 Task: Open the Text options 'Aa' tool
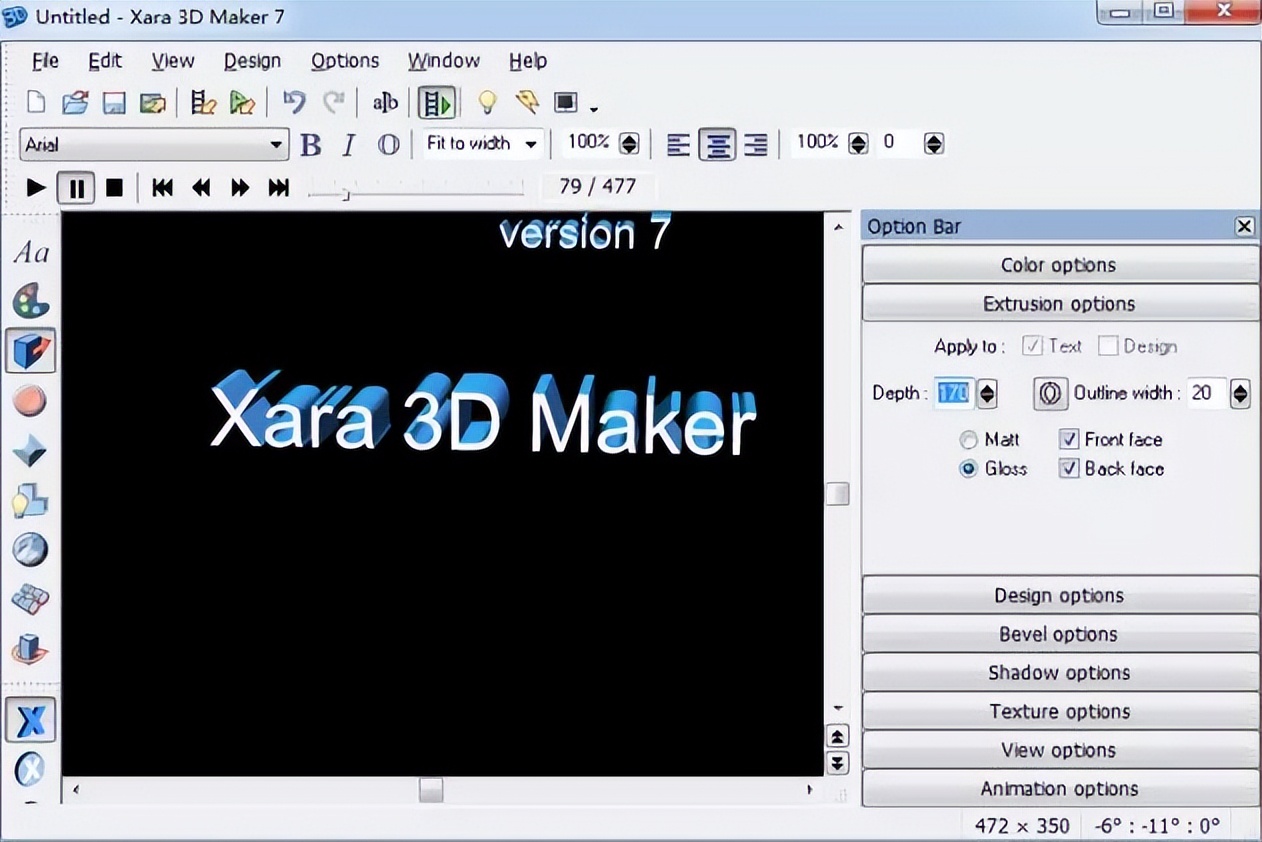[31, 253]
